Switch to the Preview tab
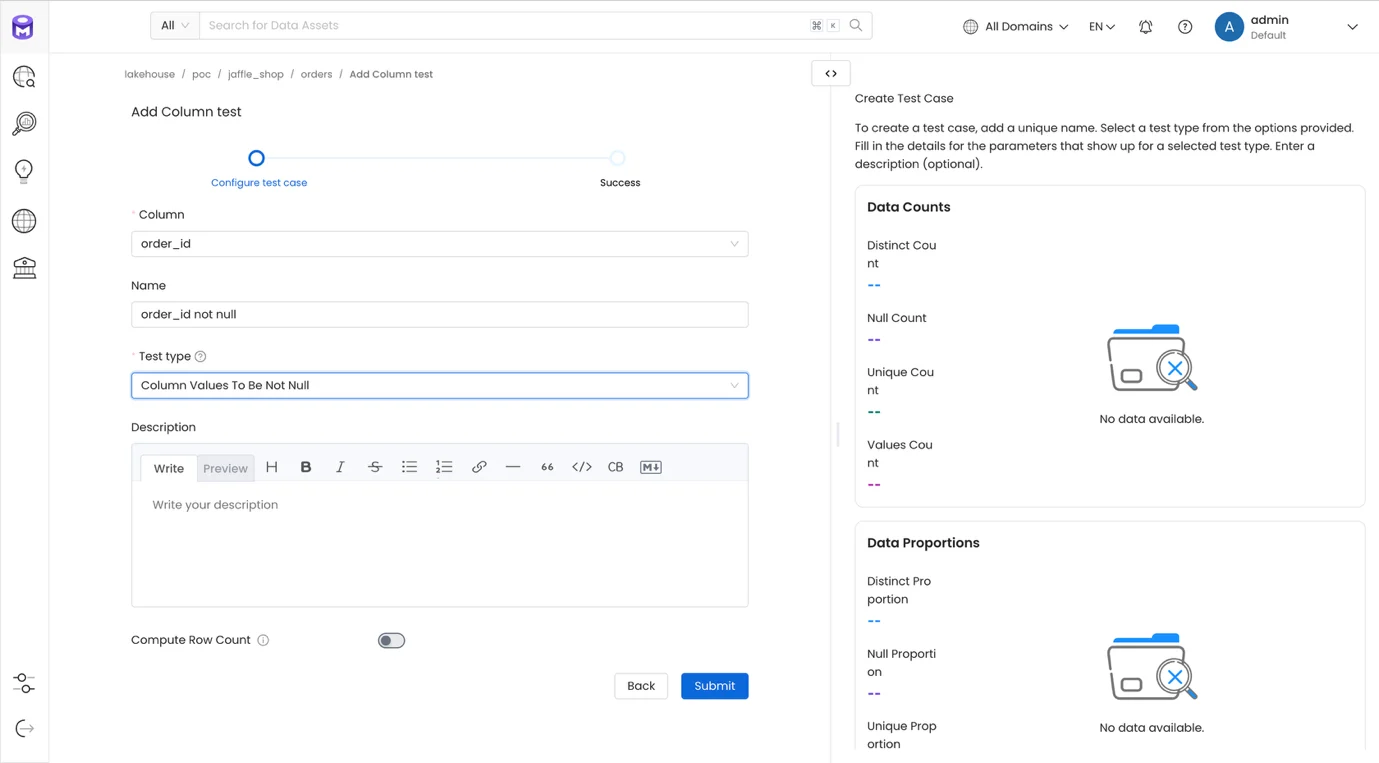 coord(225,468)
